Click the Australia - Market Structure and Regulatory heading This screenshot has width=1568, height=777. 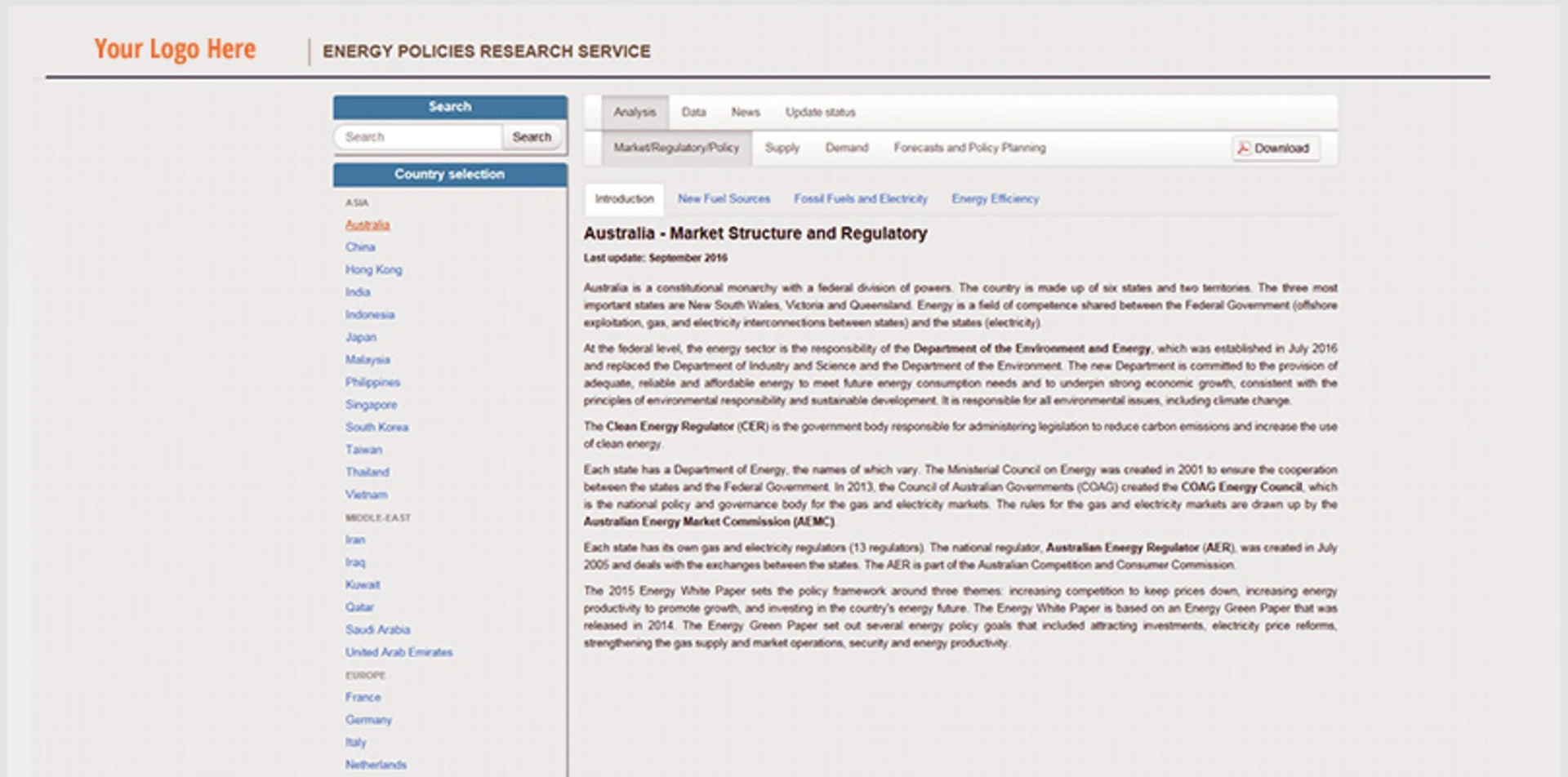point(755,233)
